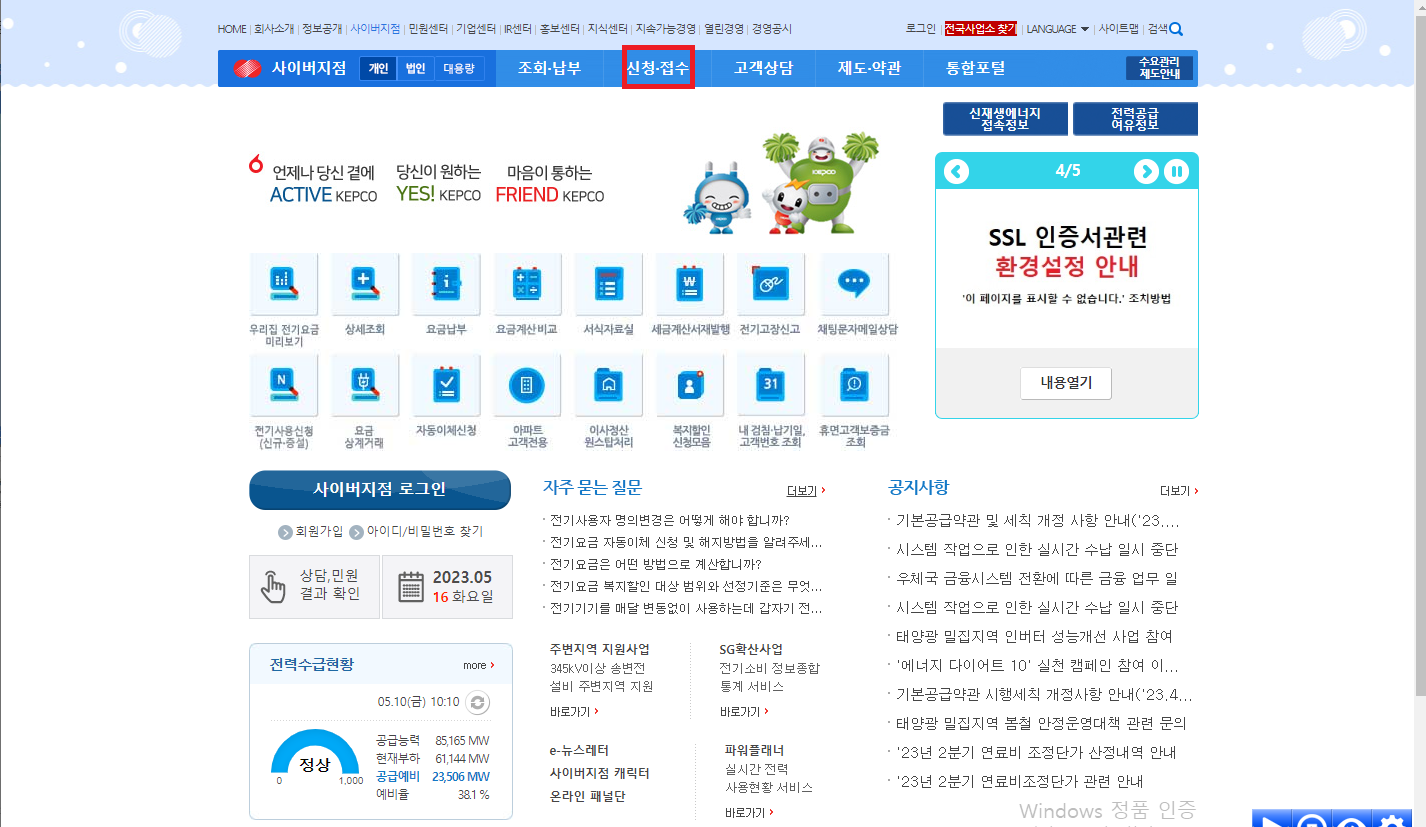Click 온라인 패널단 link

click(x=587, y=796)
